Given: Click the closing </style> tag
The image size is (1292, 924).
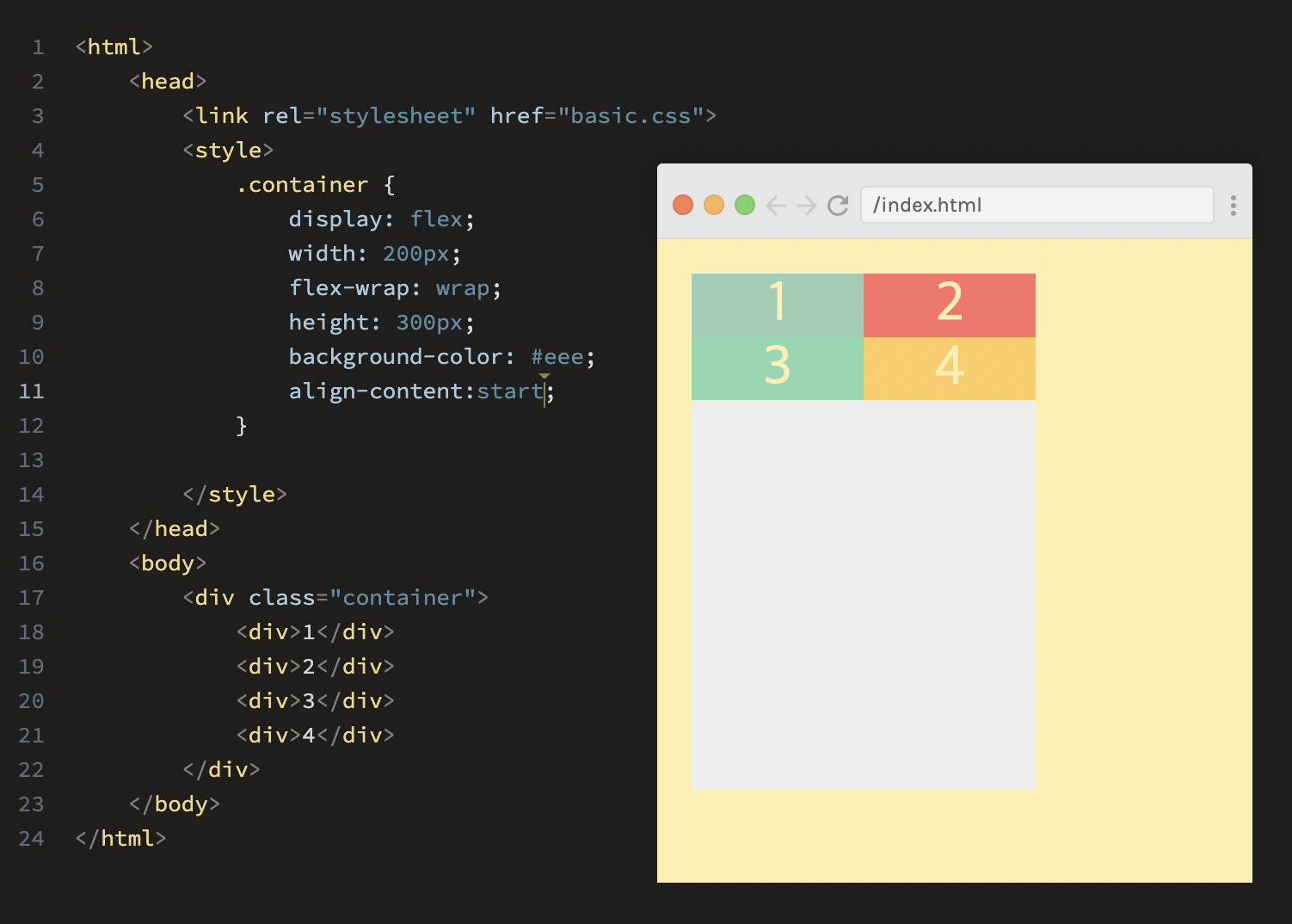Looking at the screenshot, I should [235, 495].
